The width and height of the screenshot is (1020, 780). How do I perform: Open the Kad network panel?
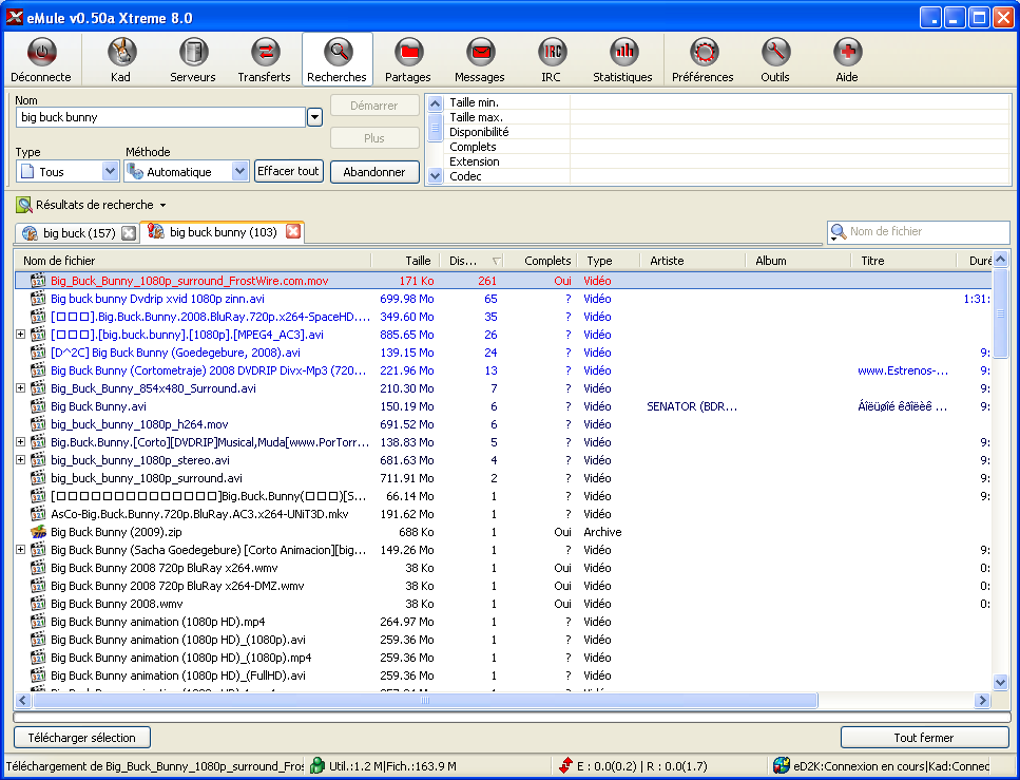point(121,59)
